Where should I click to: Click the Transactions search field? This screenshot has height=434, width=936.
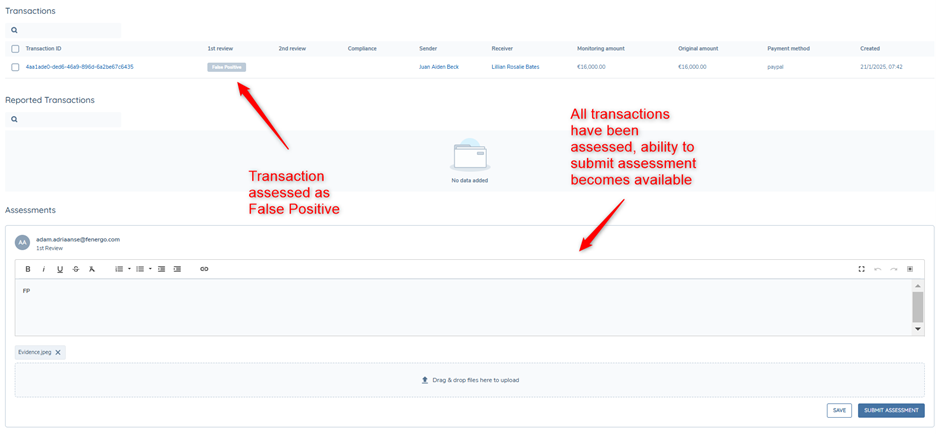click(68, 31)
